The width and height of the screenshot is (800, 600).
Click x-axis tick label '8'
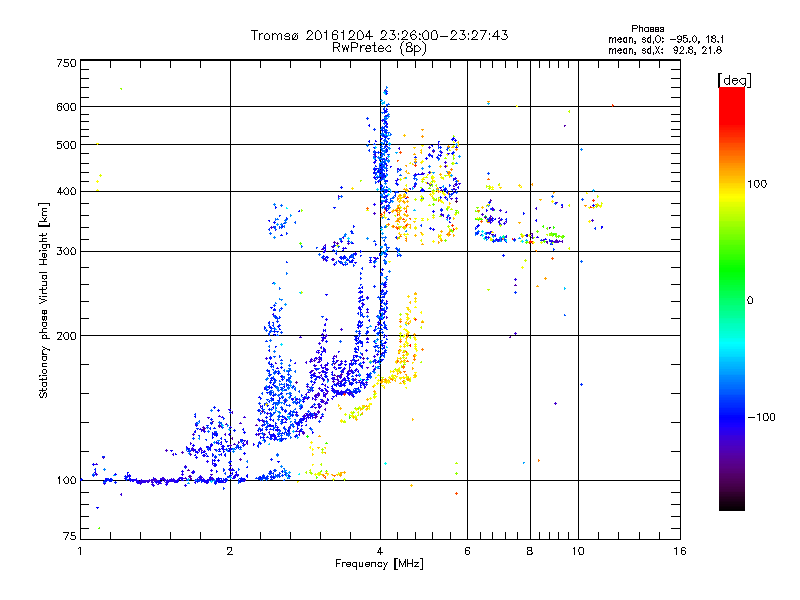pos(530,551)
